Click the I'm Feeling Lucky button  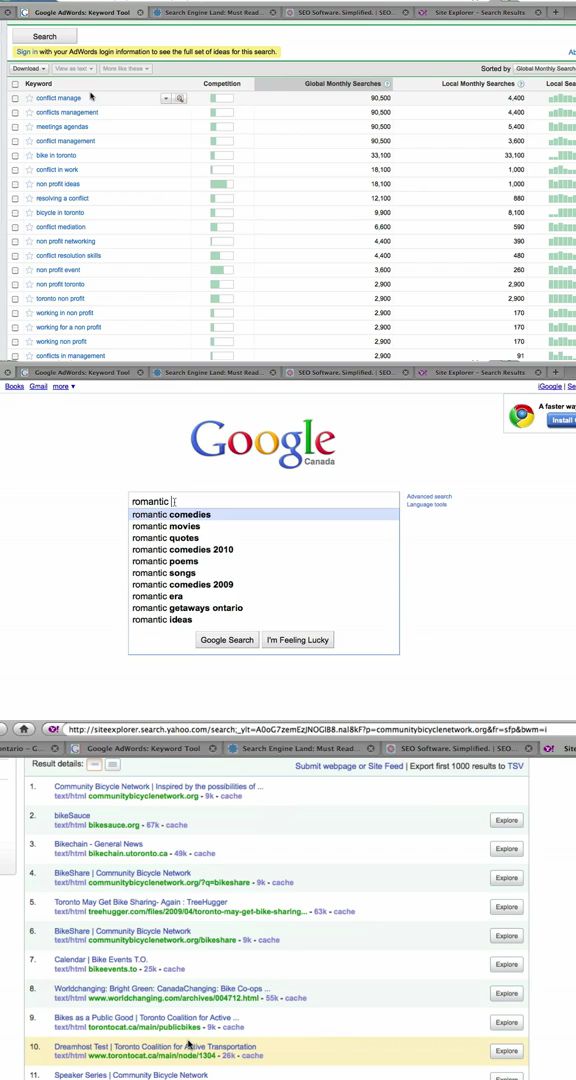point(298,640)
